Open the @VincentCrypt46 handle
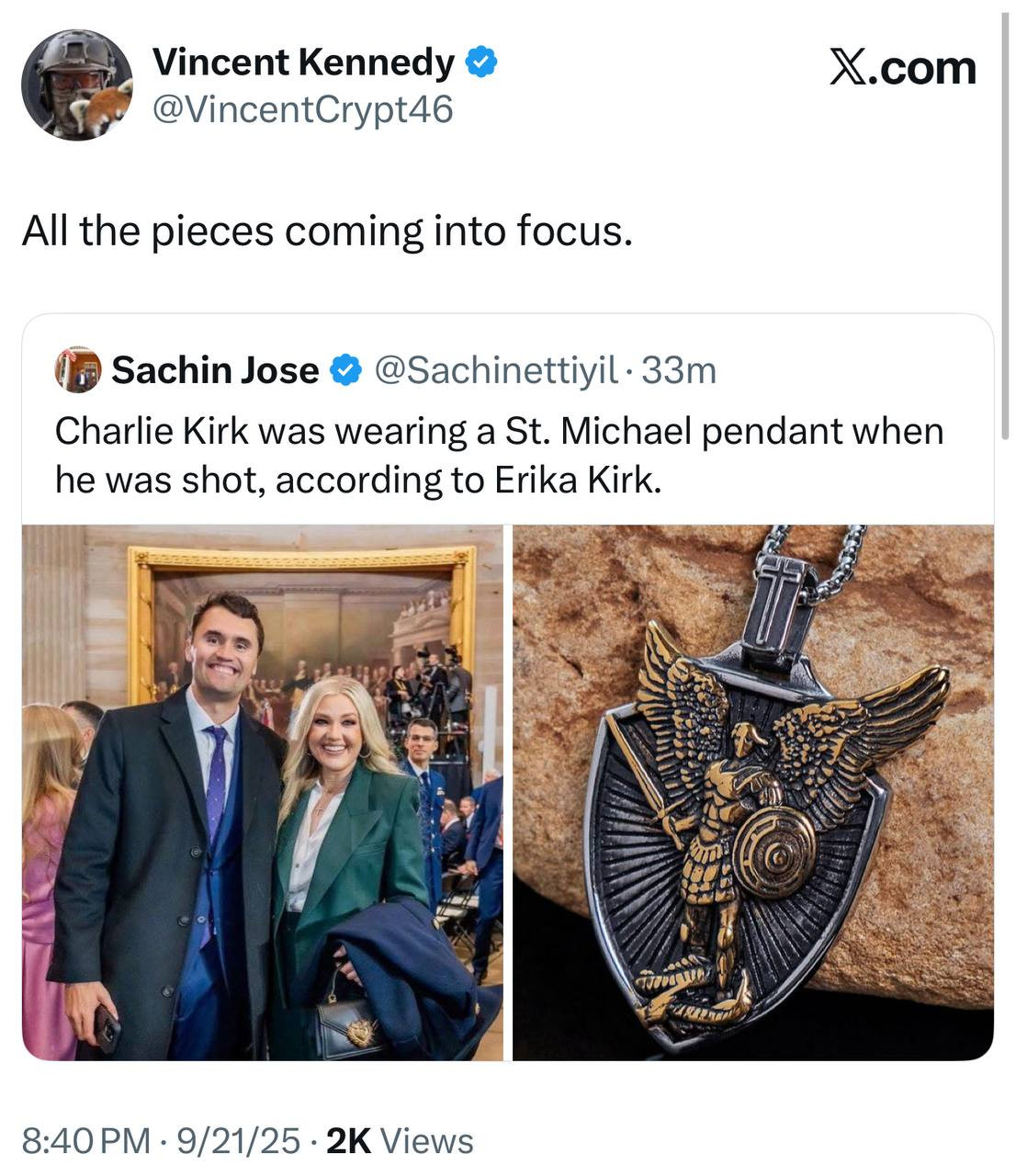Screen dimensions: 1016x1176 (302, 110)
